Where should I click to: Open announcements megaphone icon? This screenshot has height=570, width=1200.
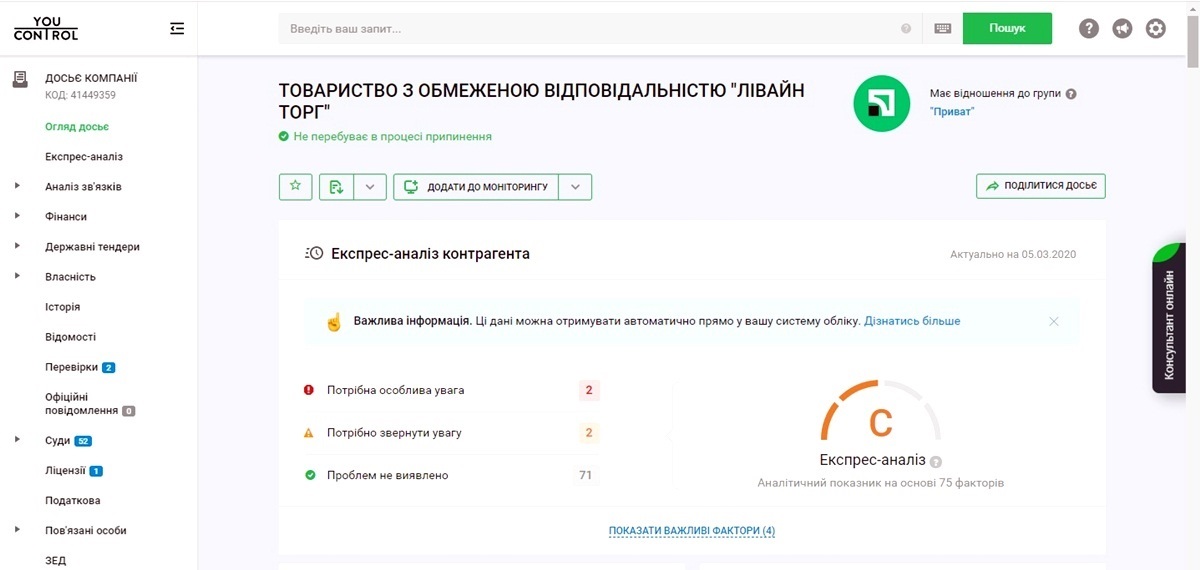1122,29
